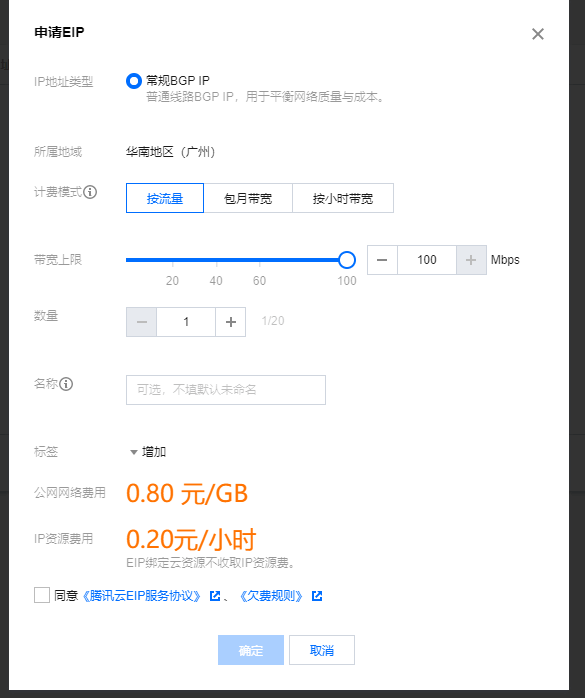Expand the 标签 增加 section

(148, 452)
